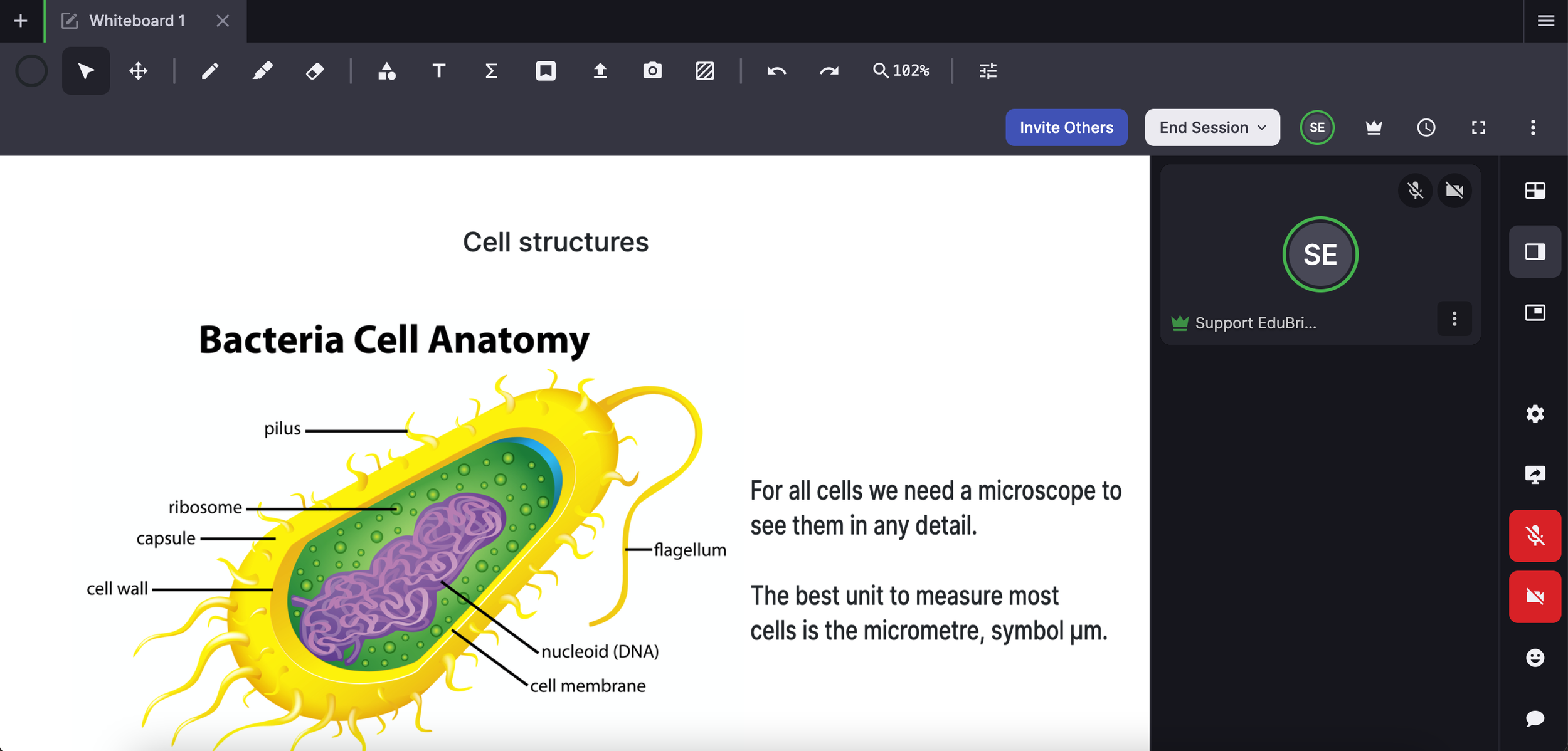
Task: Switch to Whiteboard 1 tab
Action: tap(137, 21)
